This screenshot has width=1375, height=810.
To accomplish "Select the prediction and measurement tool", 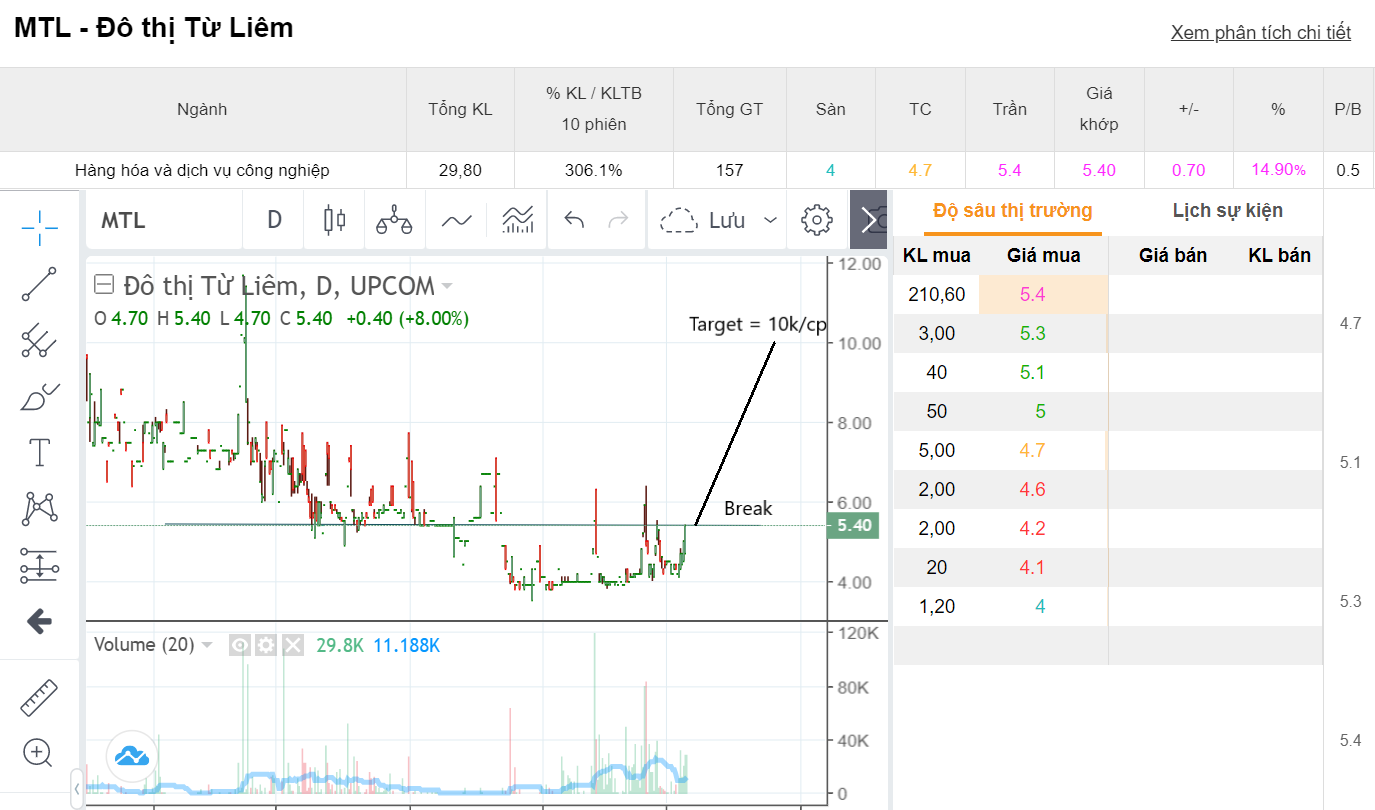I will pos(39,565).
